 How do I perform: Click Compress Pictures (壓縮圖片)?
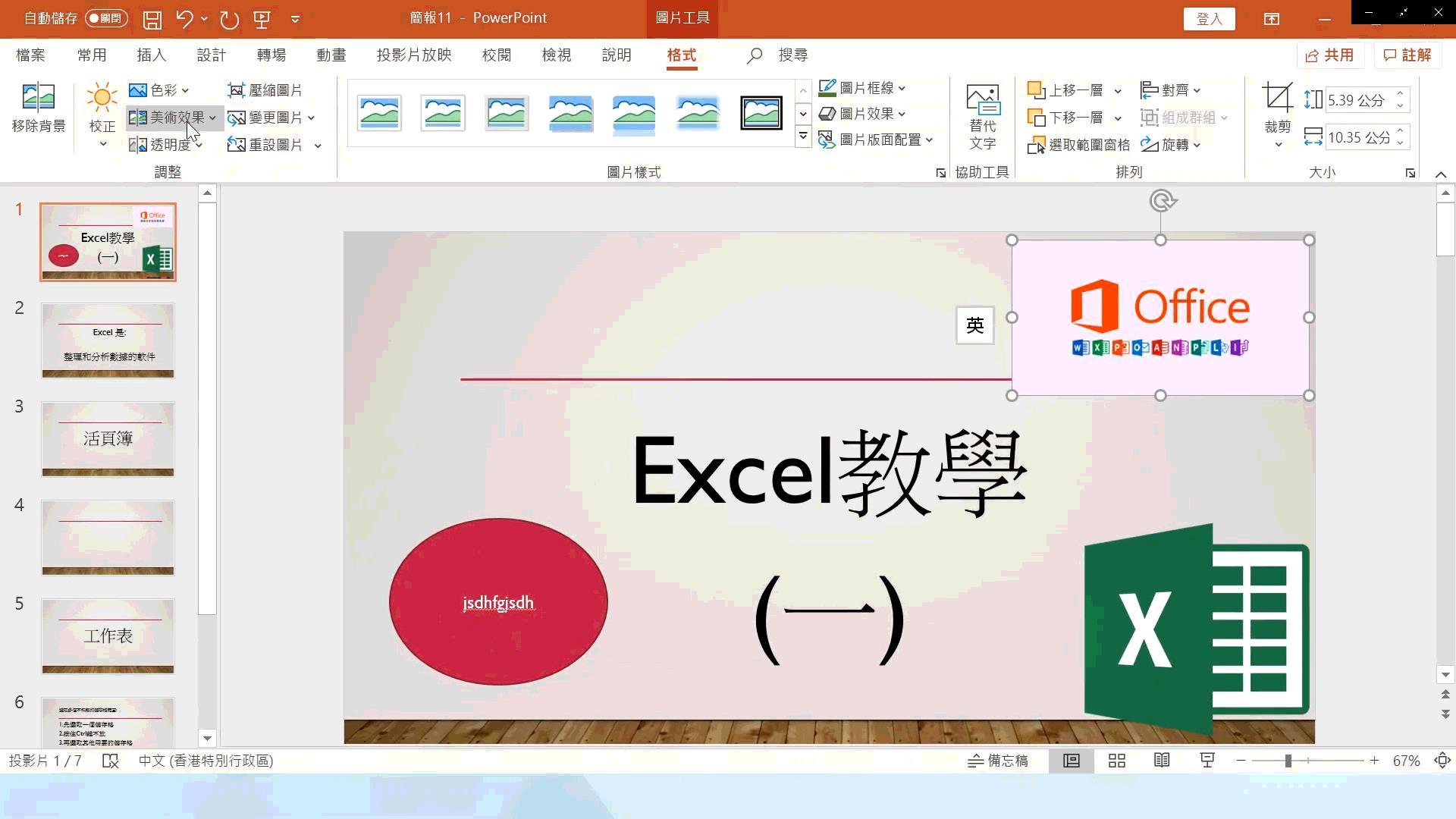265,90
